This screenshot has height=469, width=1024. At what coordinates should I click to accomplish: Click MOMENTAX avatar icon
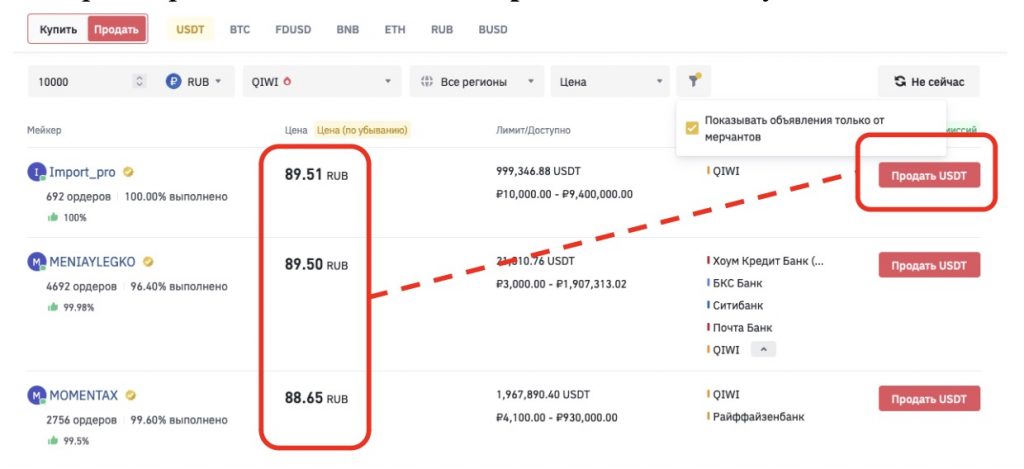37,395
